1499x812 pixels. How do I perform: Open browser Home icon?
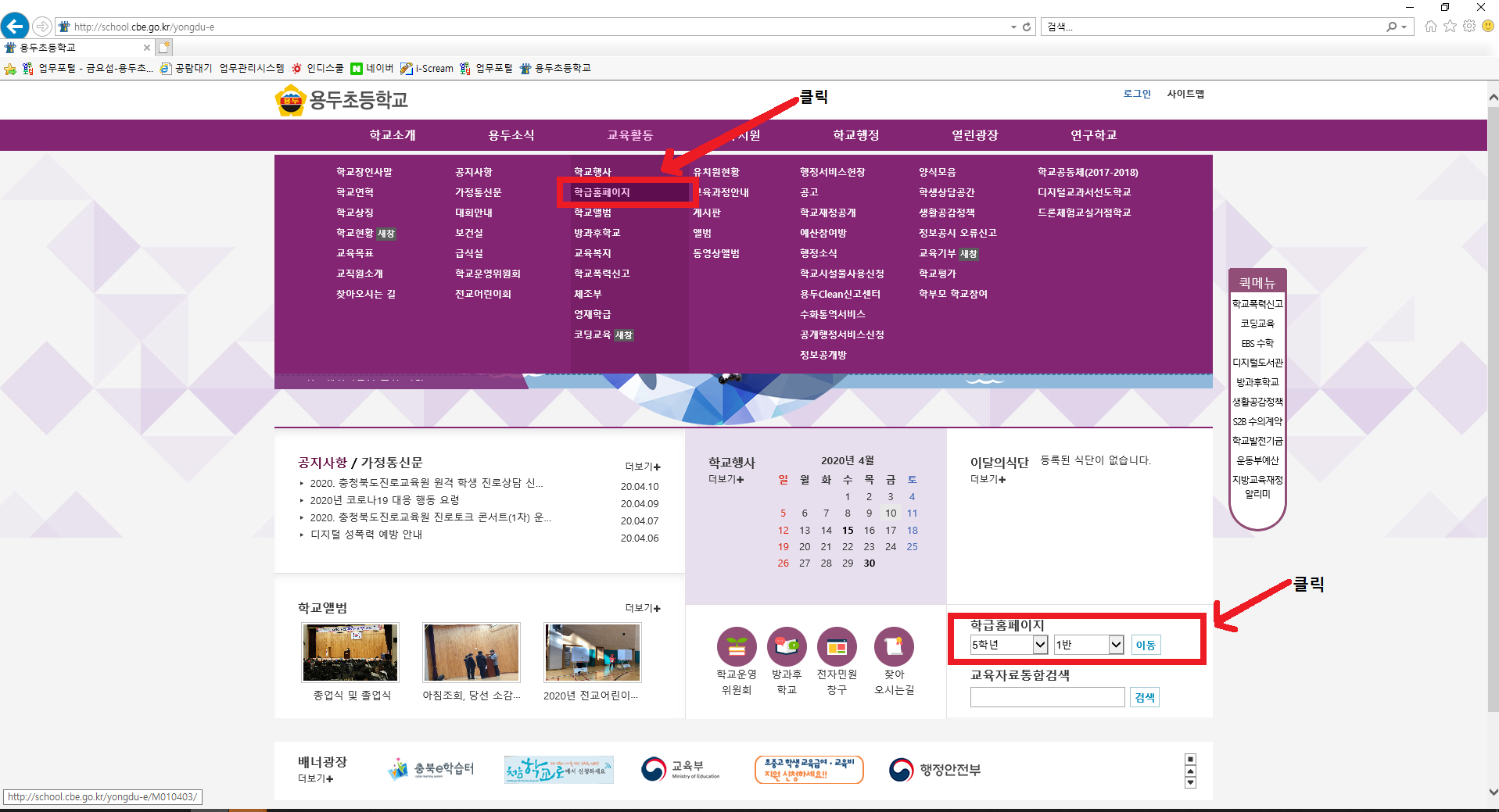coord(1431,27)
